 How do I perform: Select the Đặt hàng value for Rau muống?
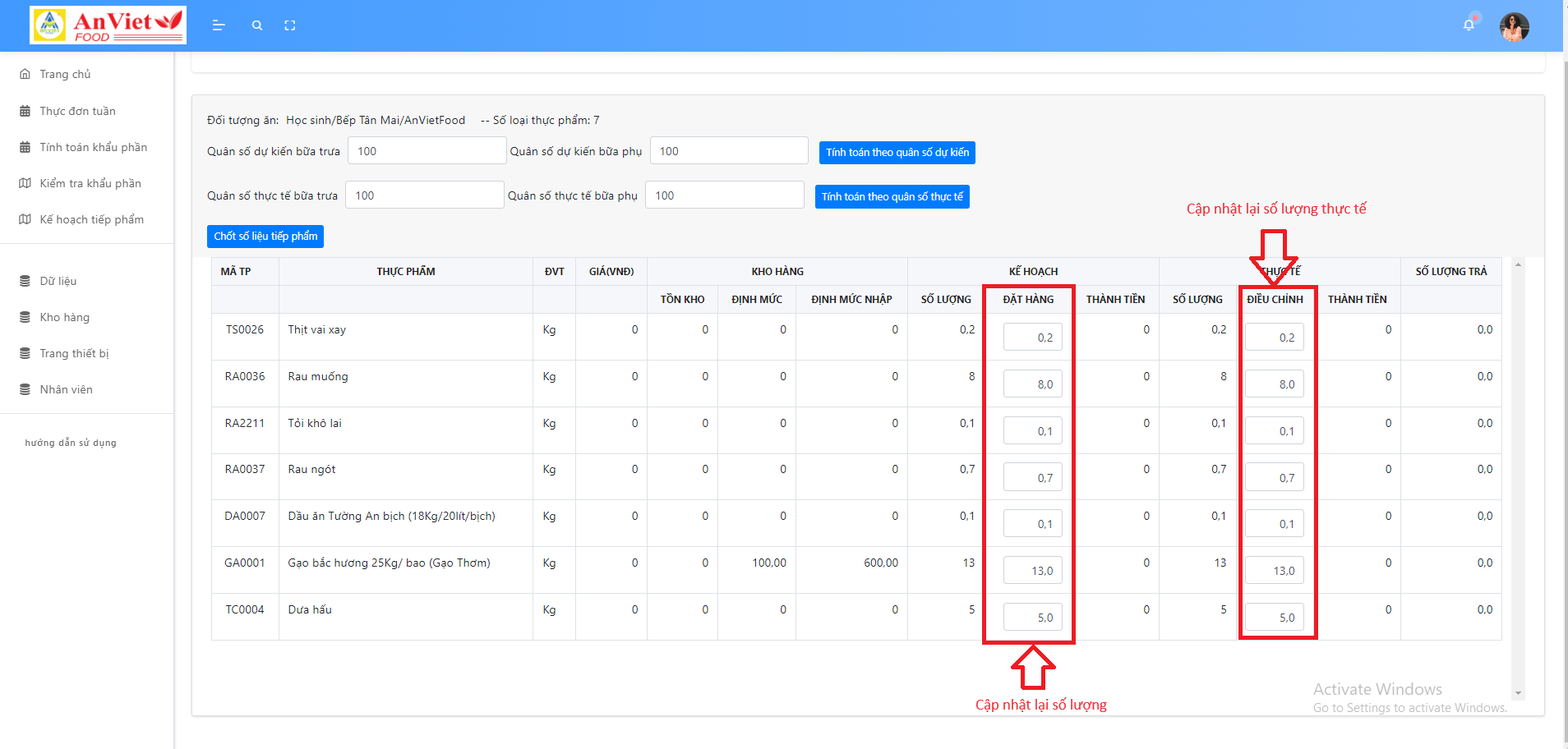1031,383
